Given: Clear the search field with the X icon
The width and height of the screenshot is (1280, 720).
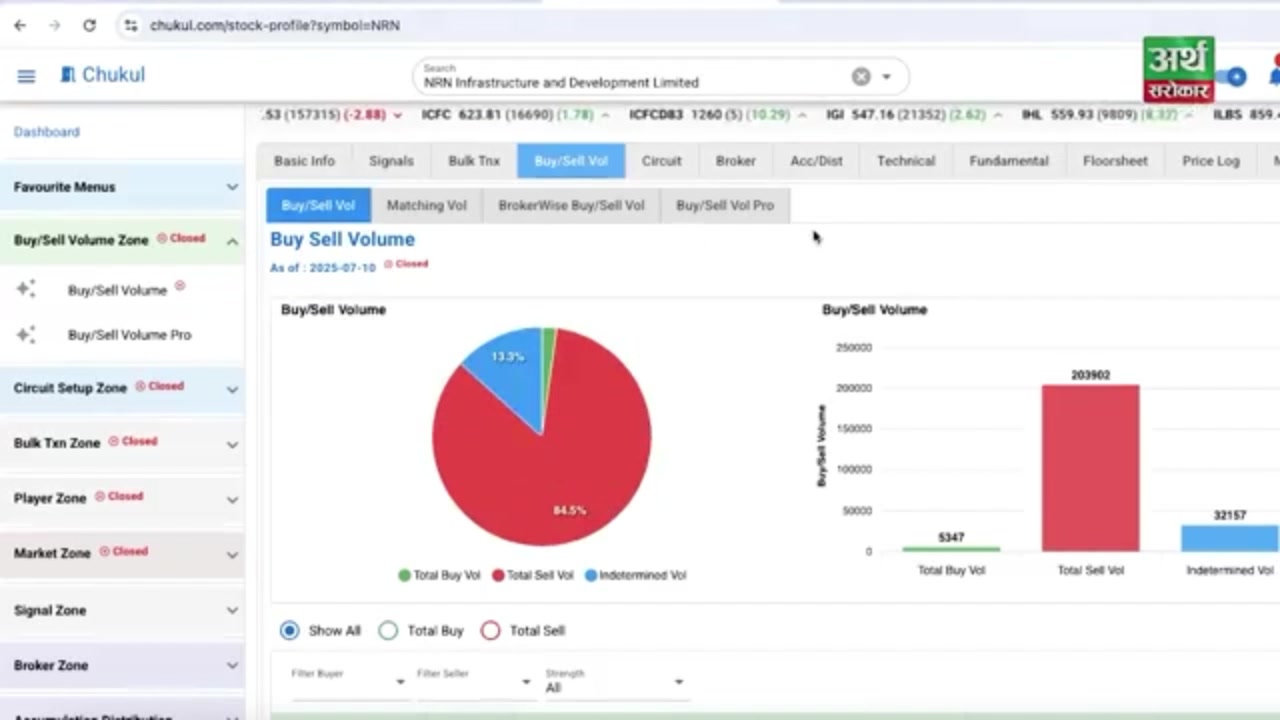Looking at the screenshot, I should coord(860,77).
